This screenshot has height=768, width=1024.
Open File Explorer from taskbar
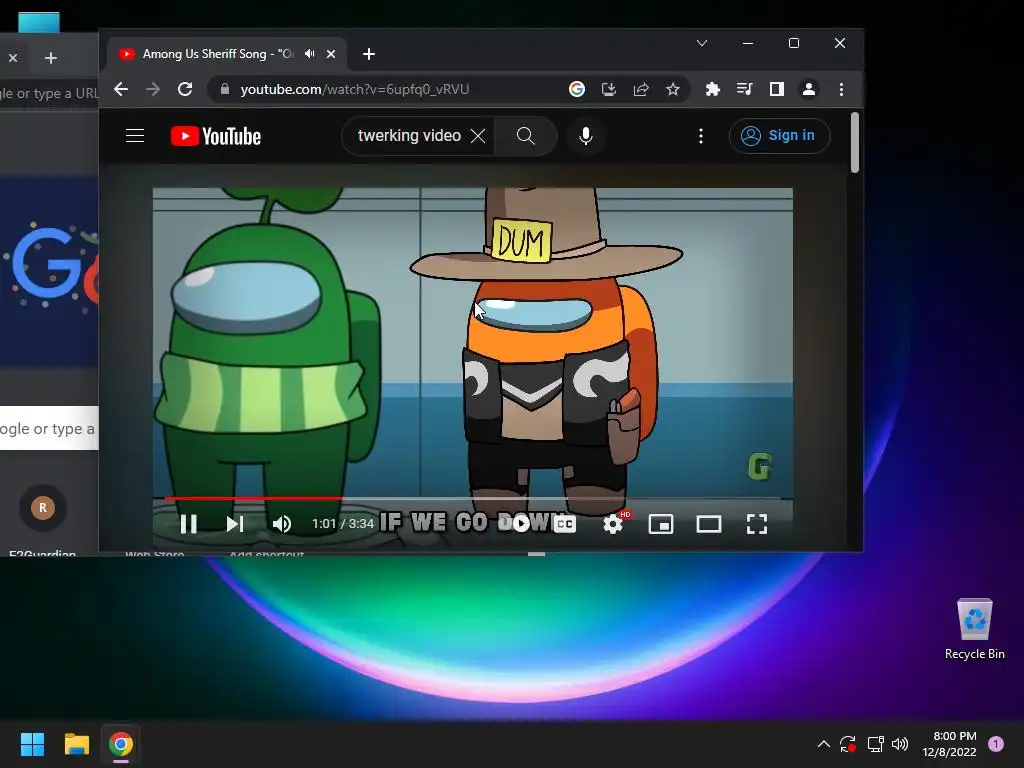tap(76, 744)
